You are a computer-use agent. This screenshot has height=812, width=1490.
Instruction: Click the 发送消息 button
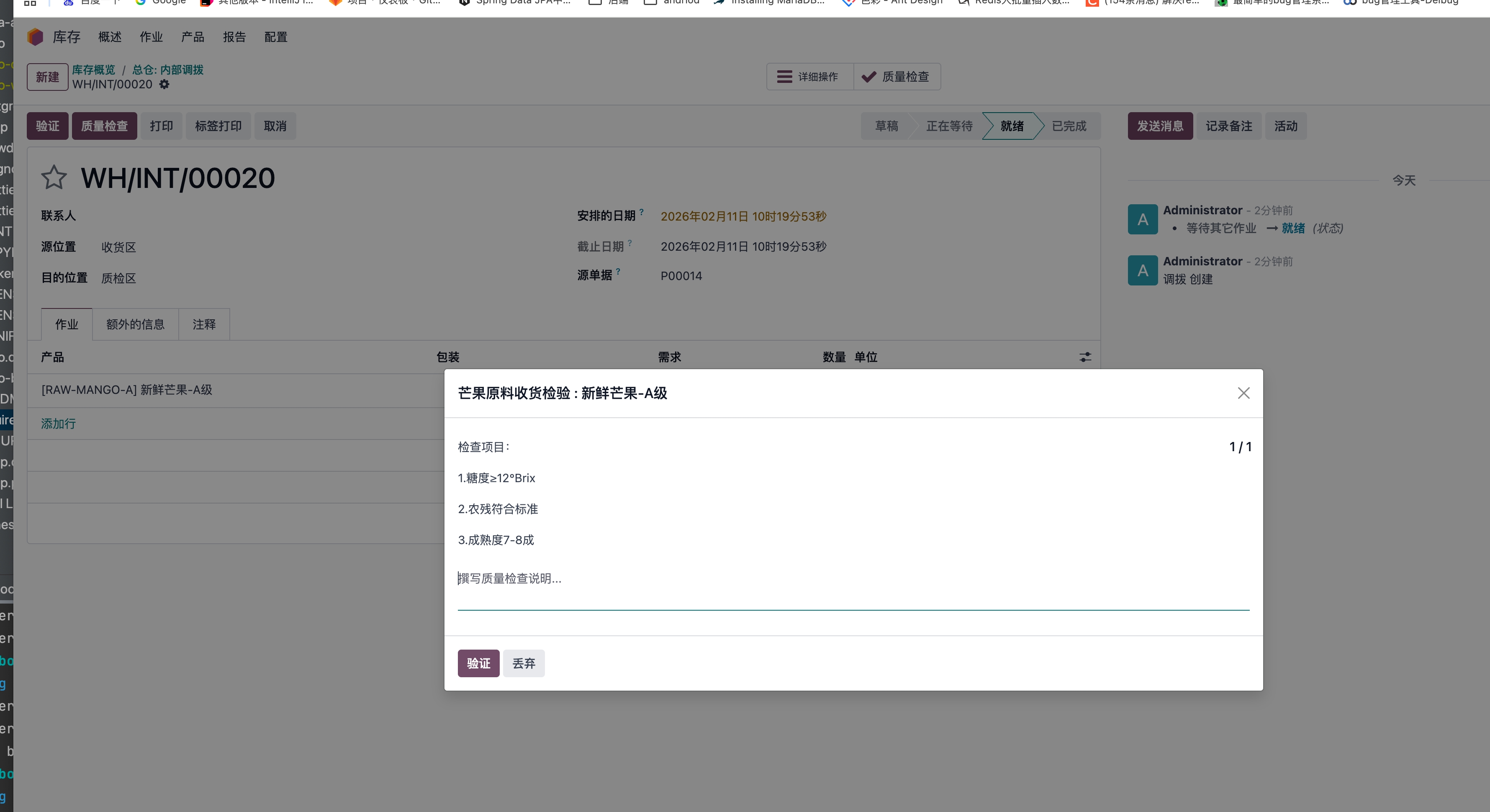coord(1160,126)
